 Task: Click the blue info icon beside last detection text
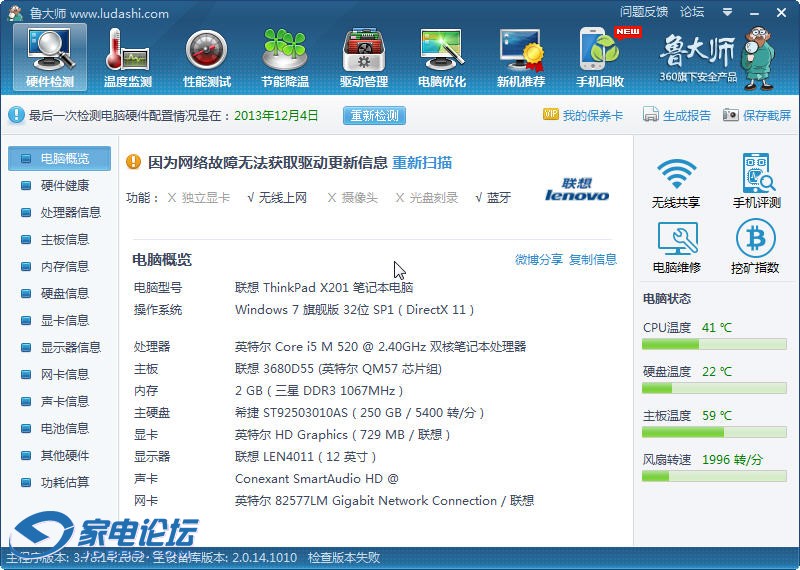(16, 115)
